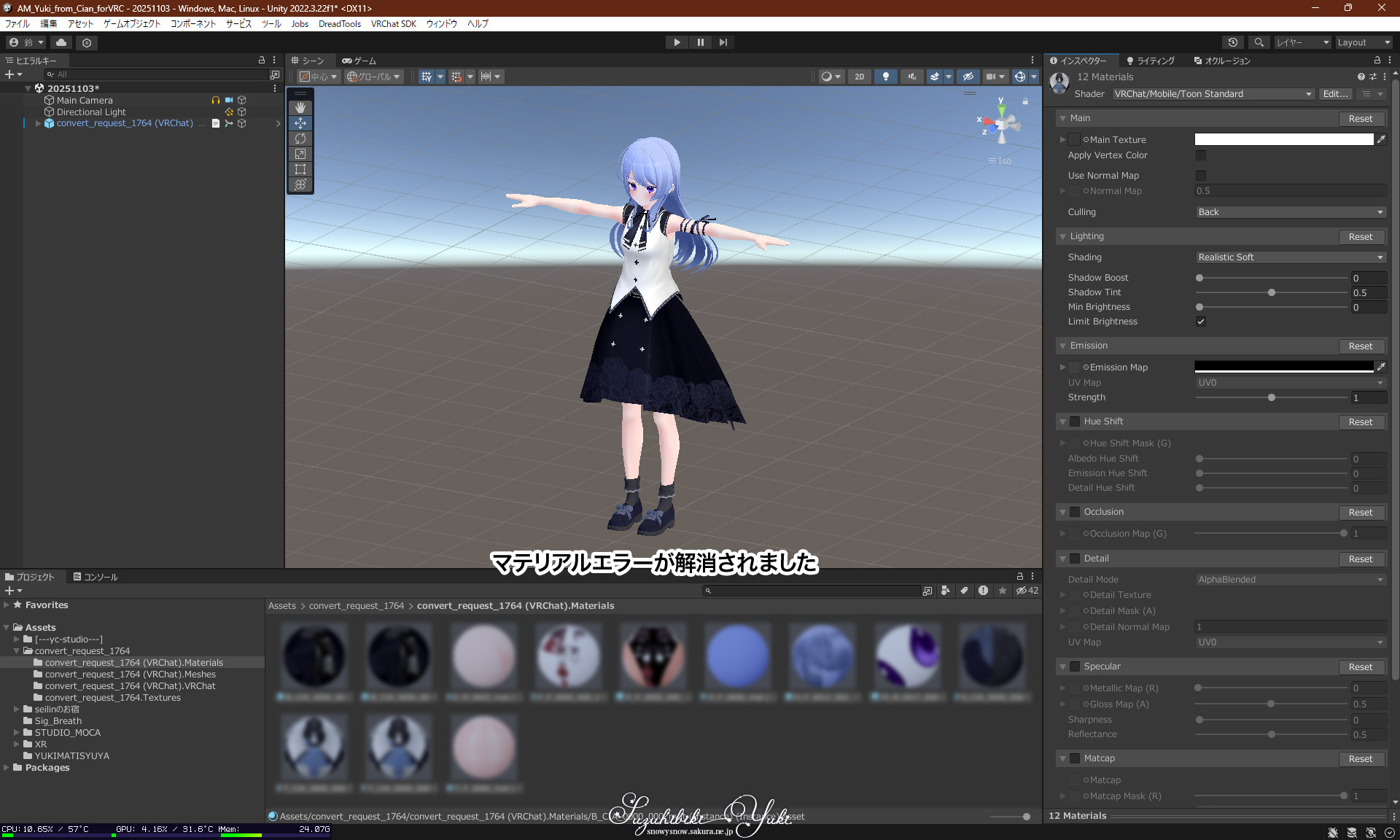
Task: Click Reset button in Lighting section
Action: [1360, 237]
